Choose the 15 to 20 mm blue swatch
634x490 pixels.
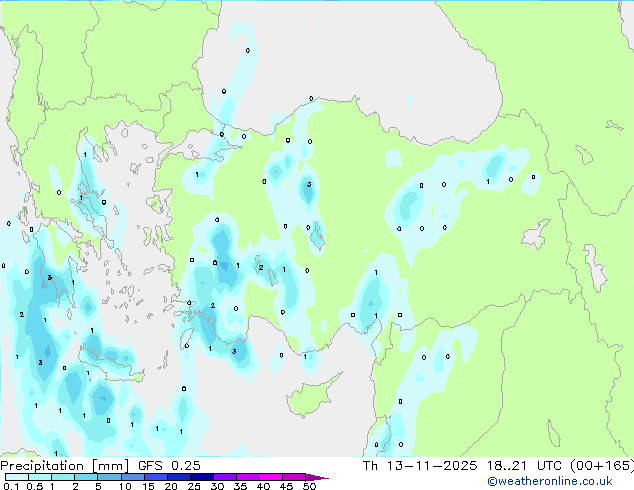155,477
